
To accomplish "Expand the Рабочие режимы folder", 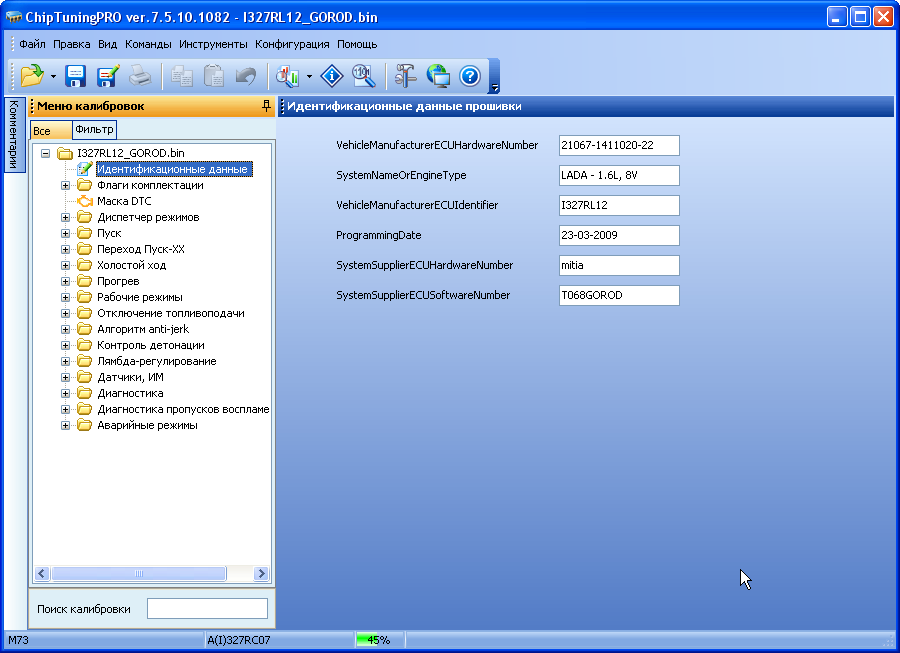I will 65,298.
